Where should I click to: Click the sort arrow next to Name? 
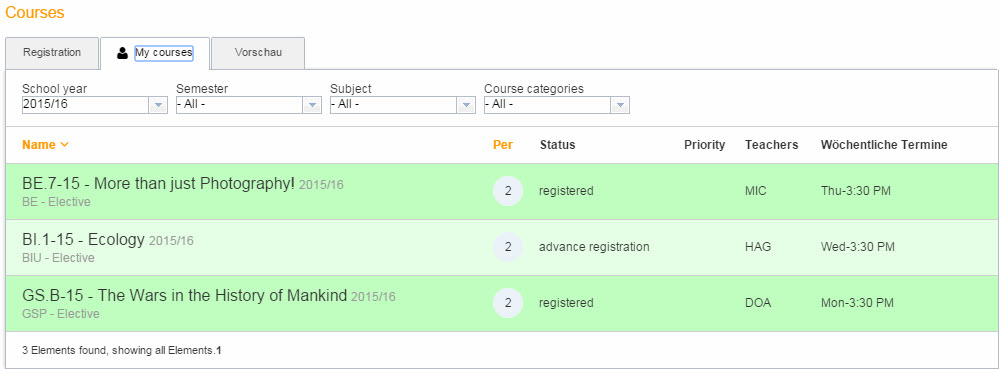pyautogui.click(x=64, y=145)
